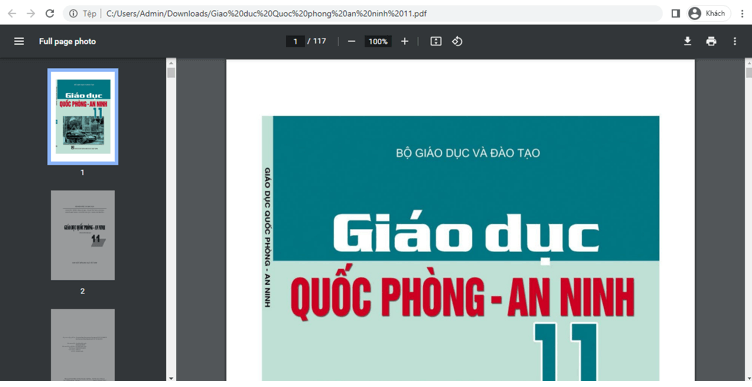
Task: Click the "Full page photo" document title
Action: [67, 41]
